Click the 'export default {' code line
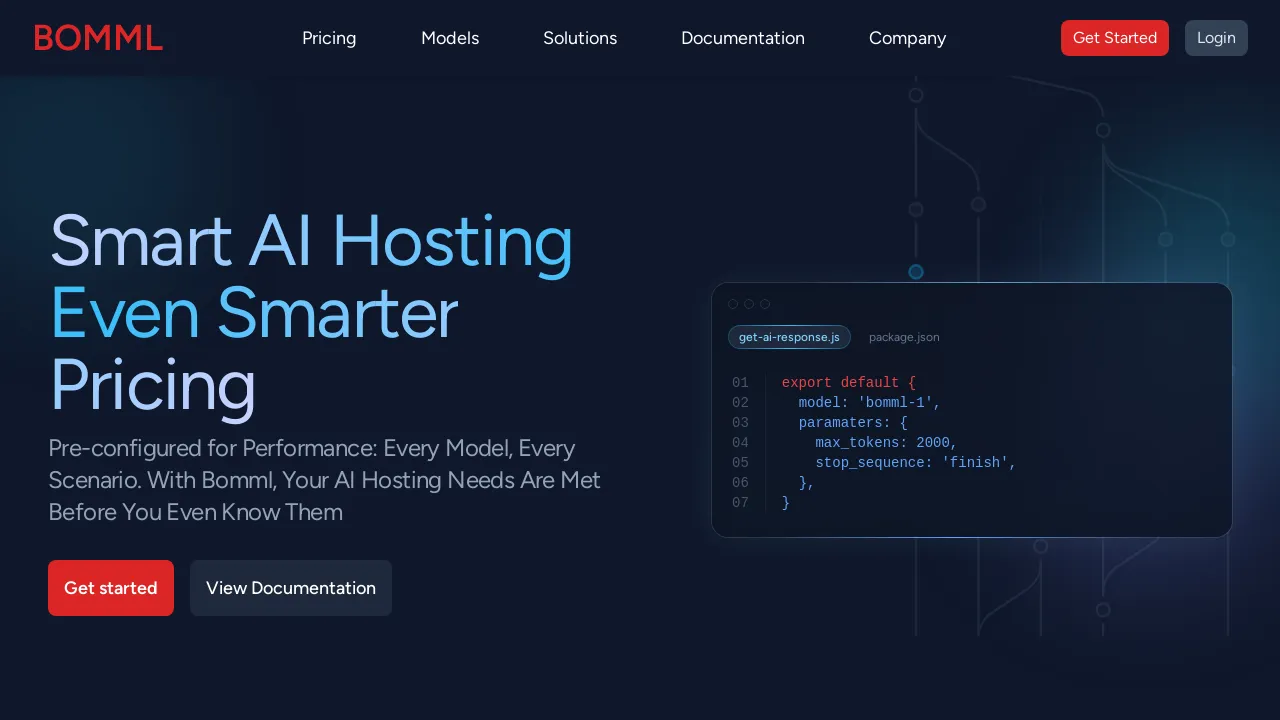The width and height of the screenshot is (1280, 720). pos(849,383)
